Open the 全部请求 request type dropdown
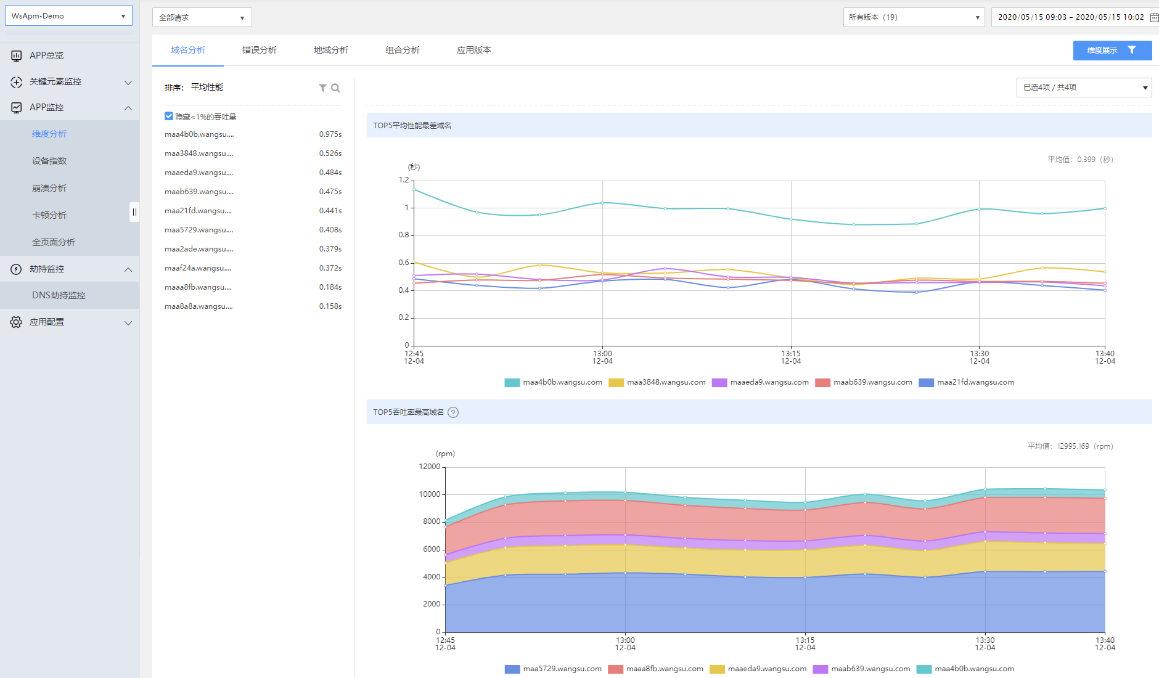 [x=202, y=17]
